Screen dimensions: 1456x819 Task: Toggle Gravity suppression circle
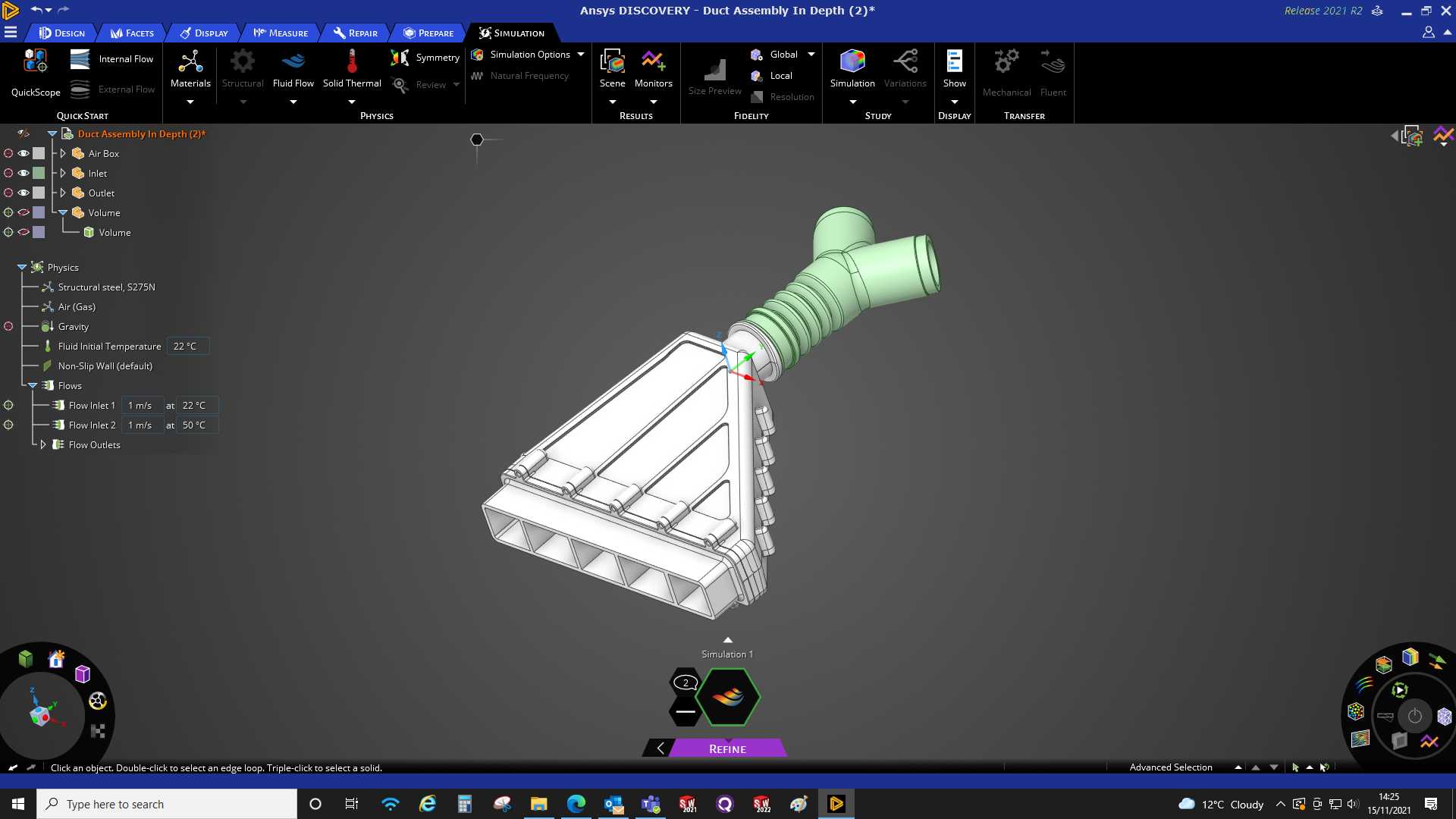tap(8, 326)
